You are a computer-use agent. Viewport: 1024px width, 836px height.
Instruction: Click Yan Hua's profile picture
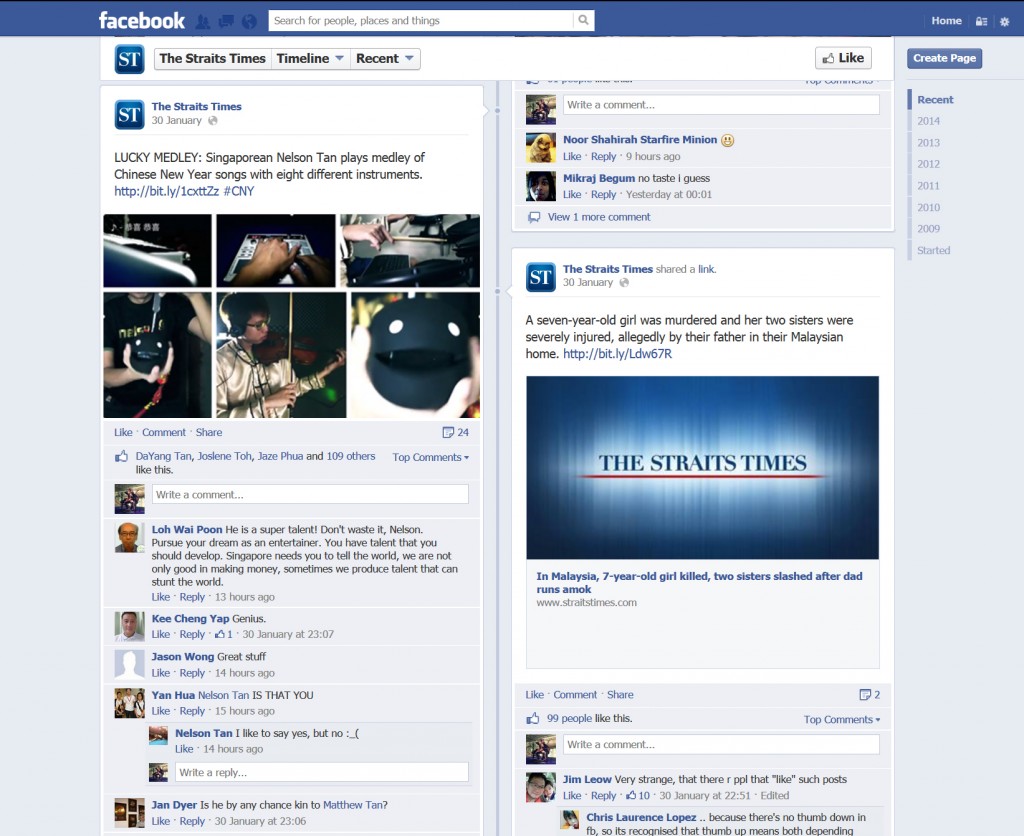[x=129, y=703]
